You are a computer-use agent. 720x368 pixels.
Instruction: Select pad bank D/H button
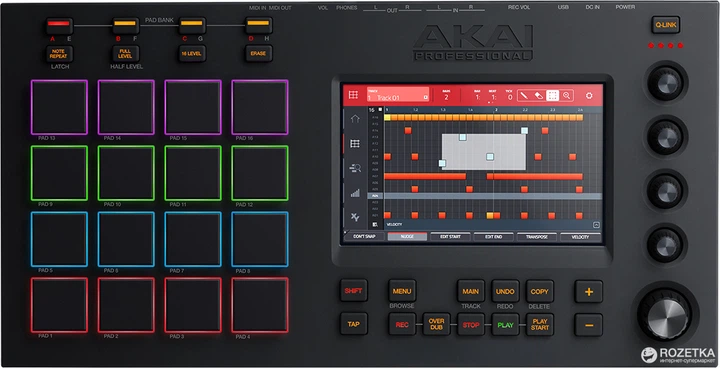pos(259,25)
